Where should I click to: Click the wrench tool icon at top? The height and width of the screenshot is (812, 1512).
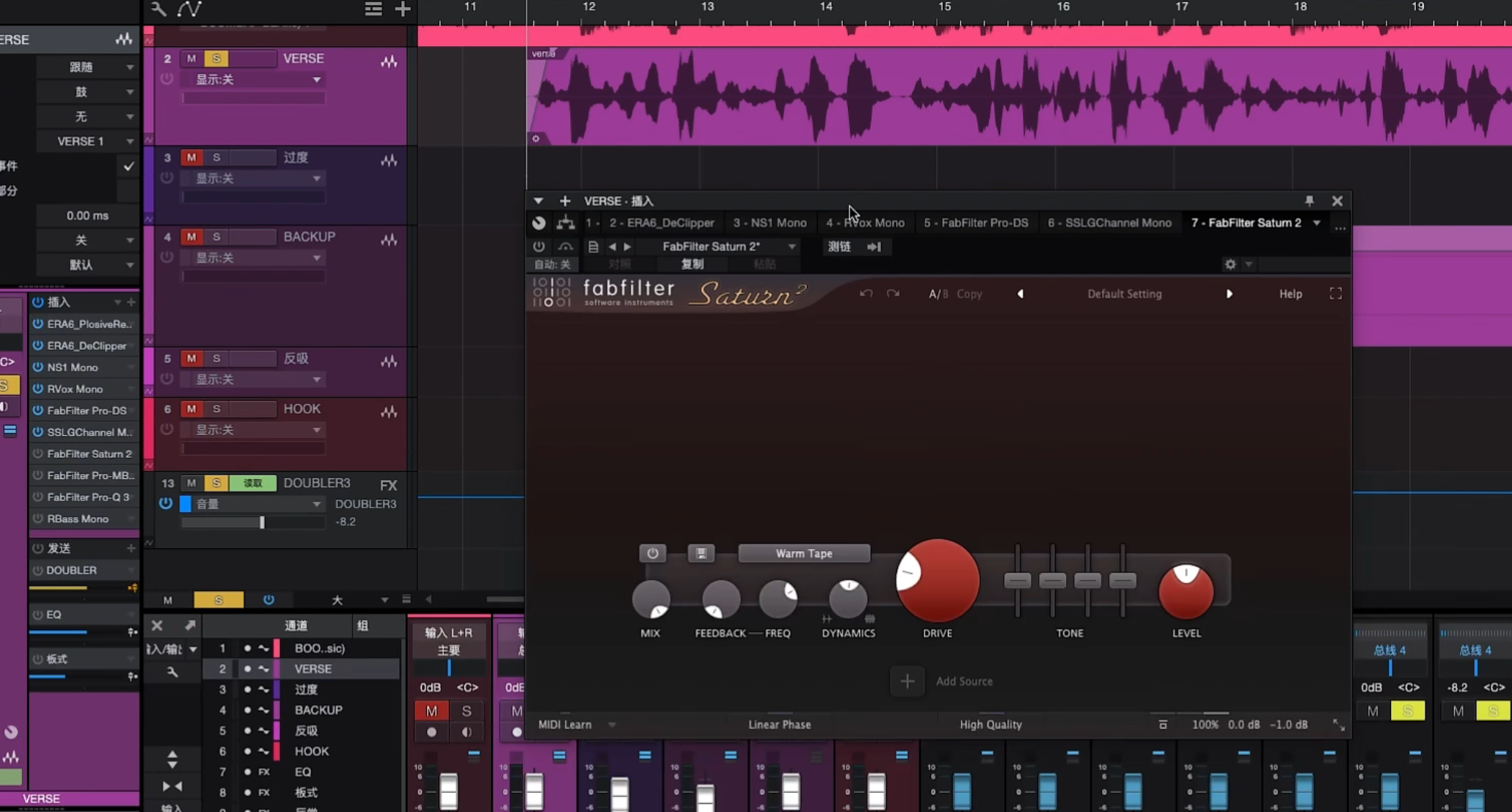tap(158, 9)
